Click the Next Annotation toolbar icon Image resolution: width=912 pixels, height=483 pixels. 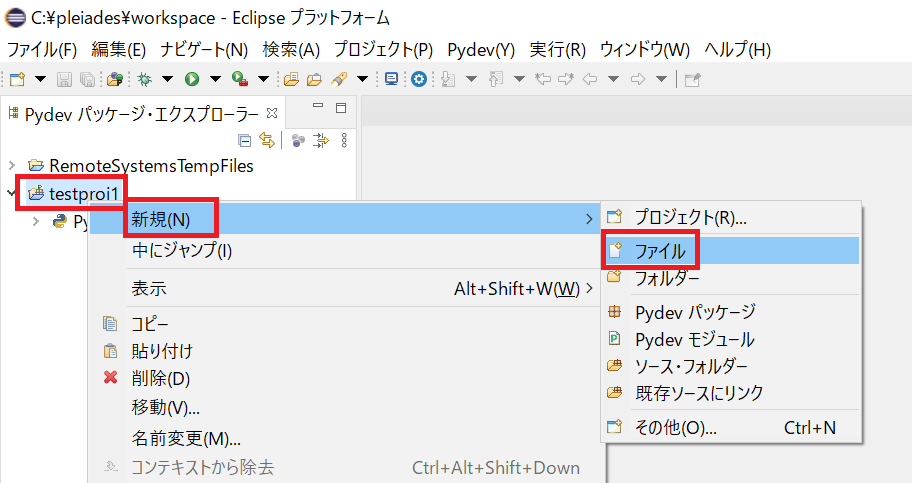coord(448,79)
